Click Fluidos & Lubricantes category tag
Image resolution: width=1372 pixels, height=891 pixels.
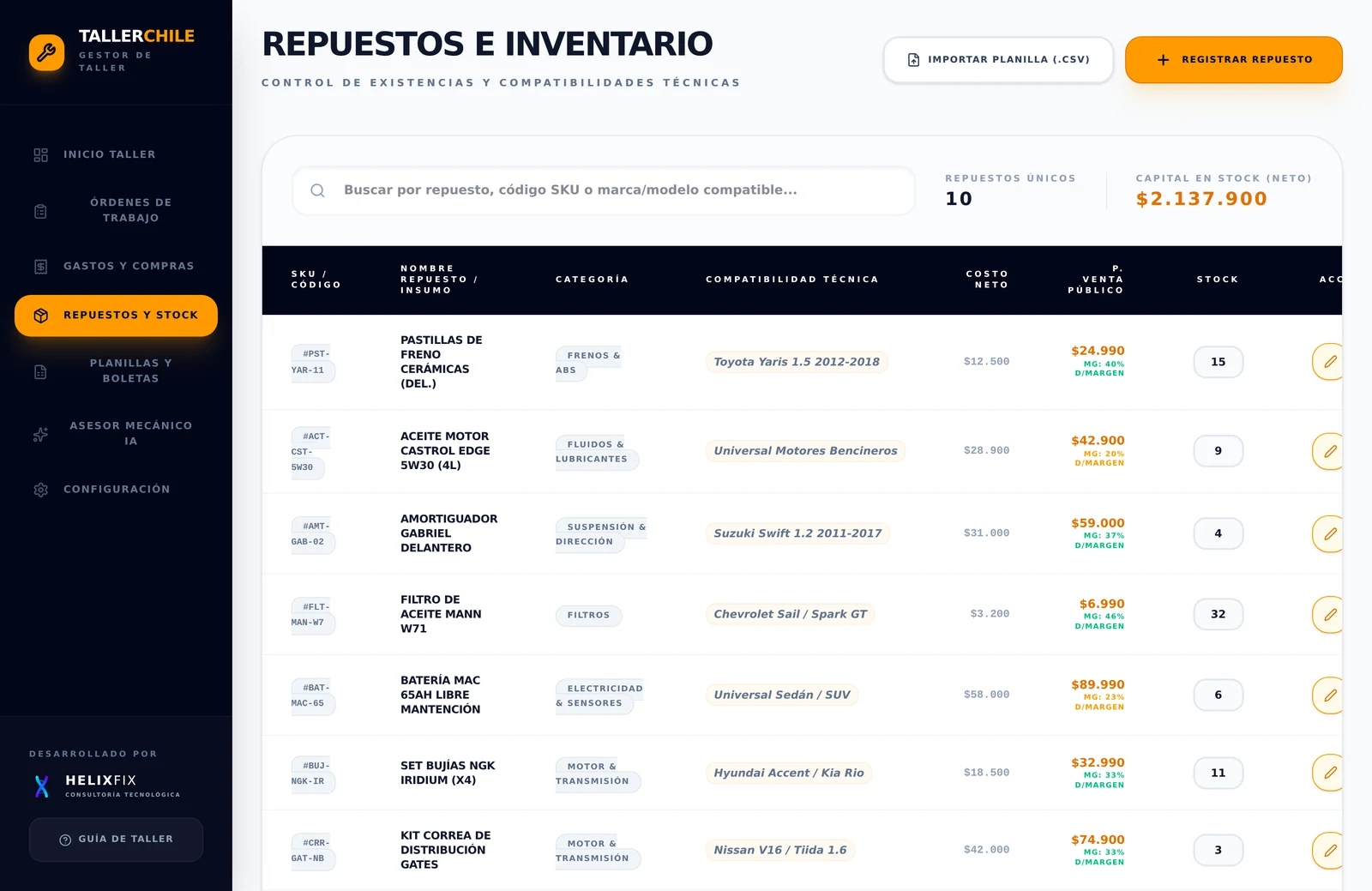[x=597, y=451]
